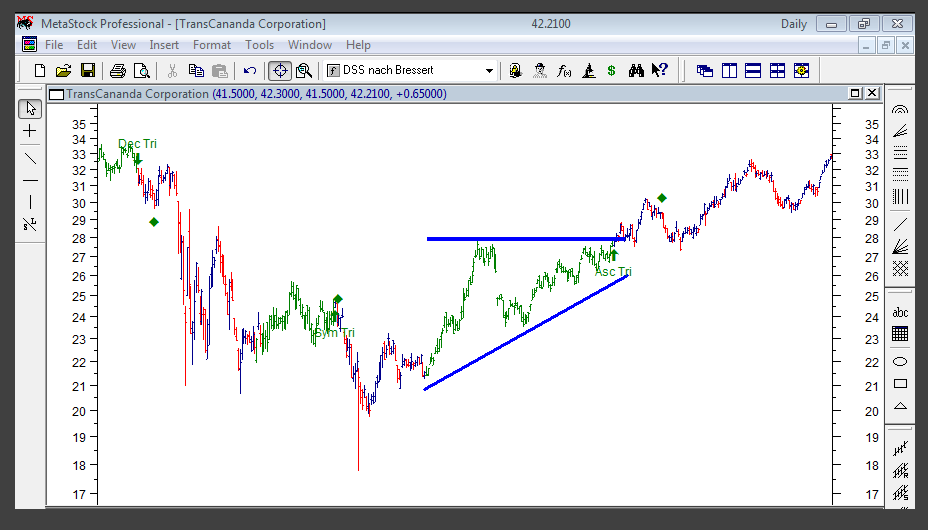Select the Horizontal Line tool

pos(30,180)
